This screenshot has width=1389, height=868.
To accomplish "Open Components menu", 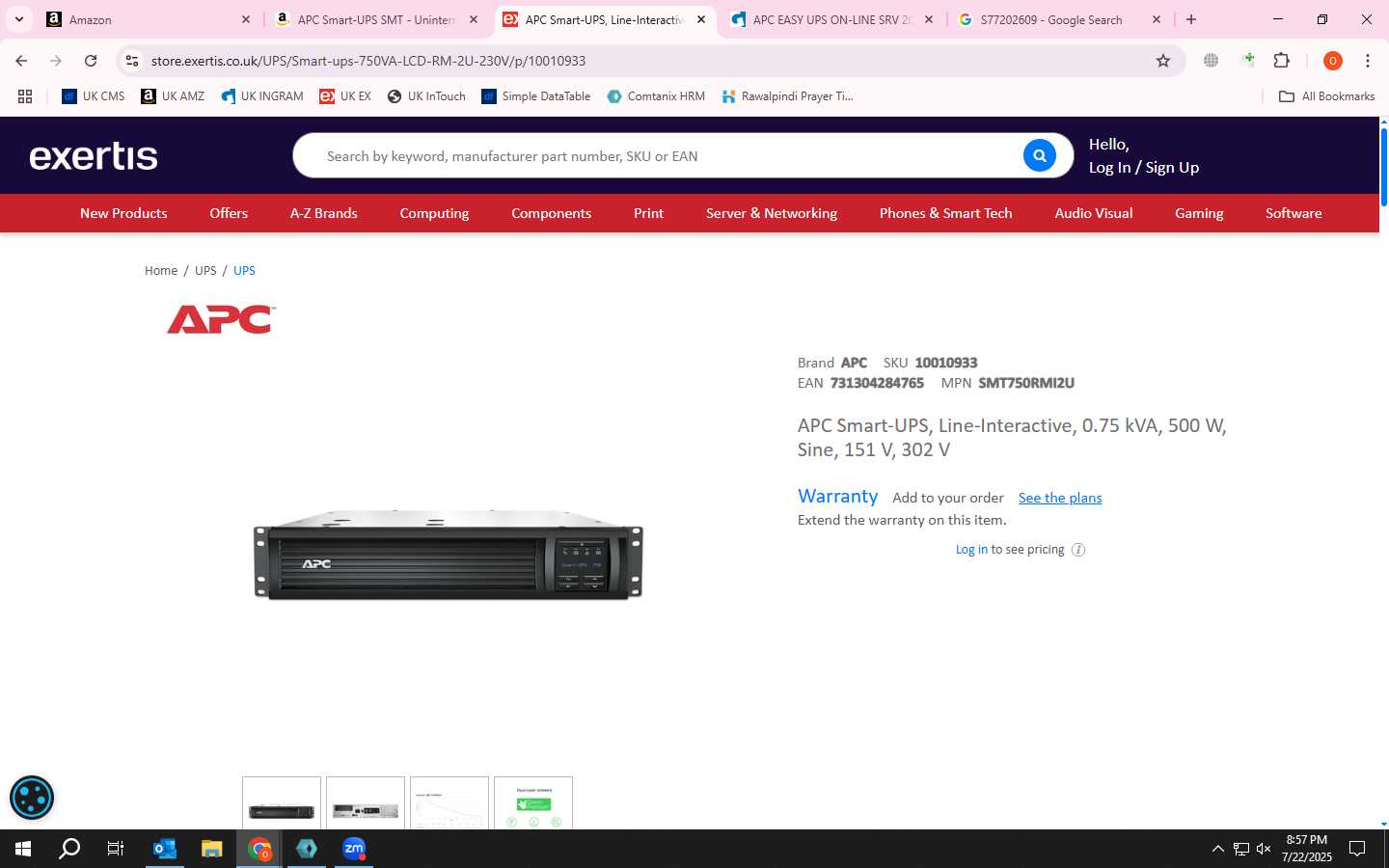I will tap(551, 213).
